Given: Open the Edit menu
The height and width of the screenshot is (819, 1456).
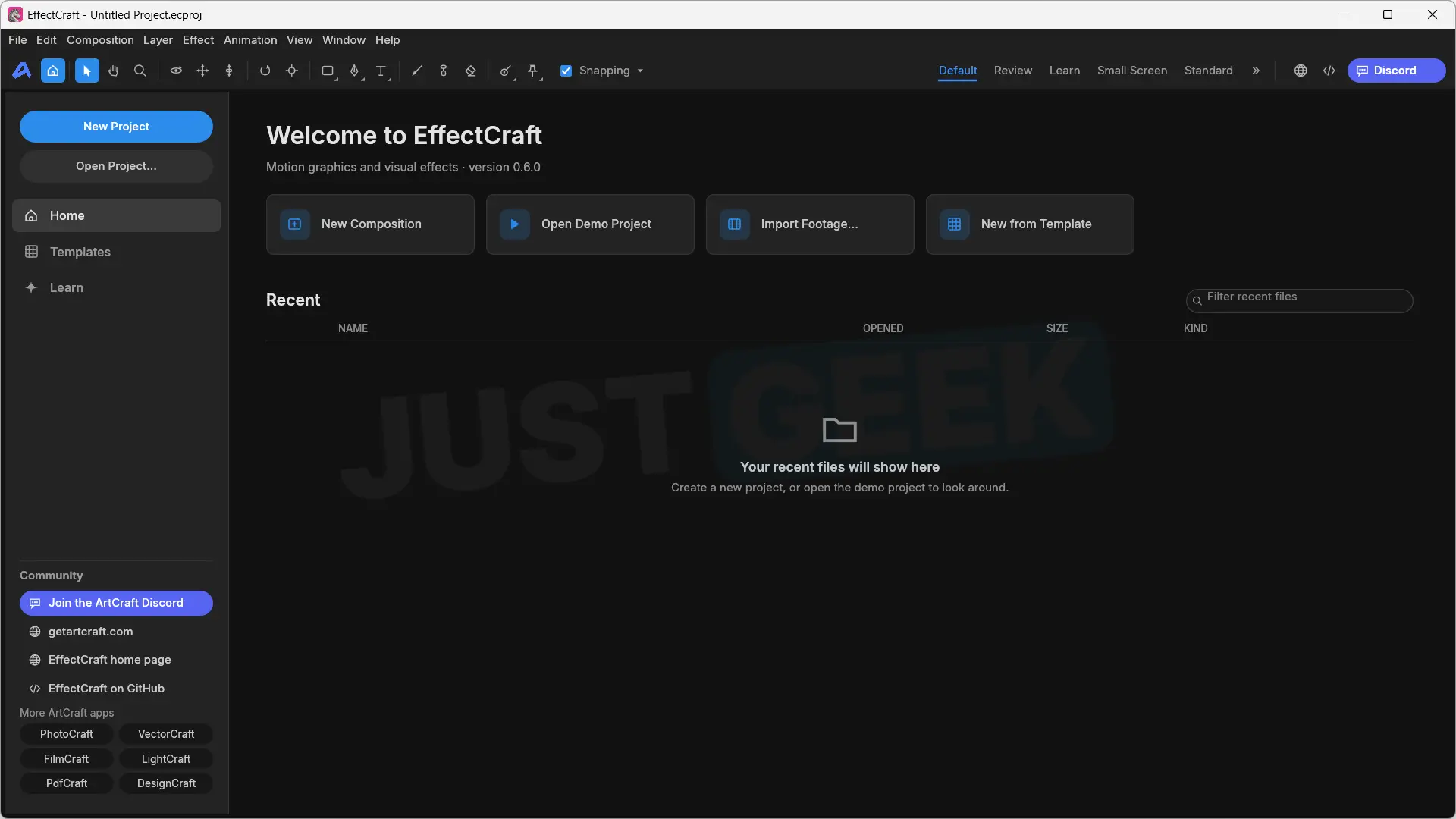Looking at the screenshot, I should (46, 40).
